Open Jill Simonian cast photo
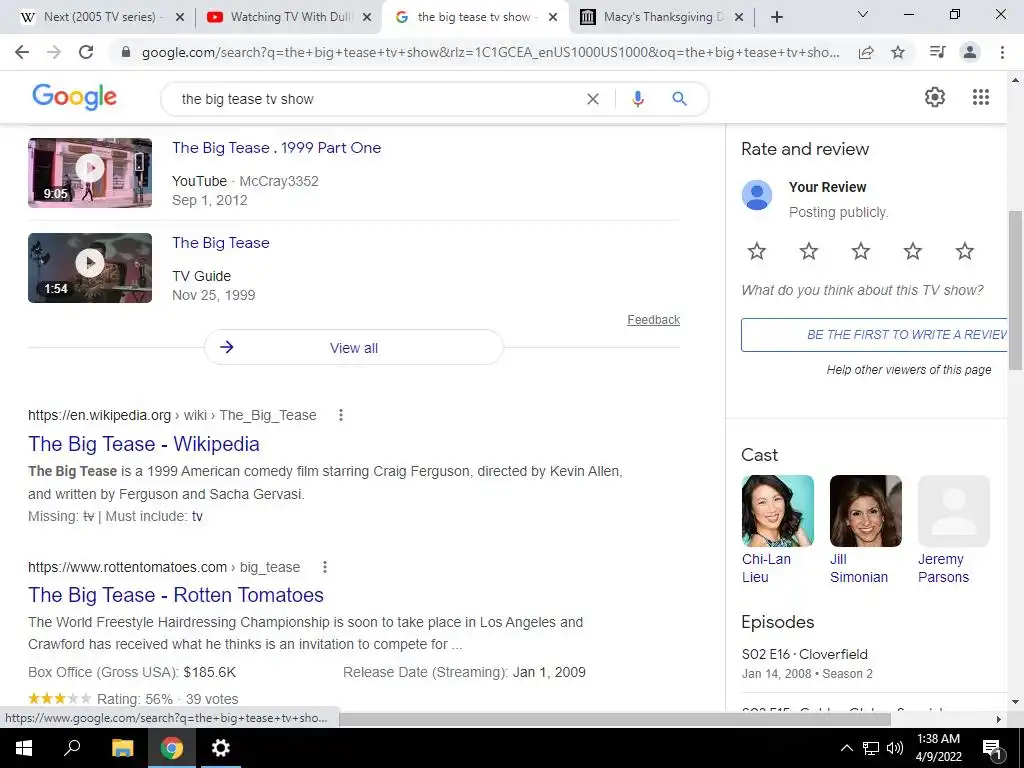 click(865, 511)
